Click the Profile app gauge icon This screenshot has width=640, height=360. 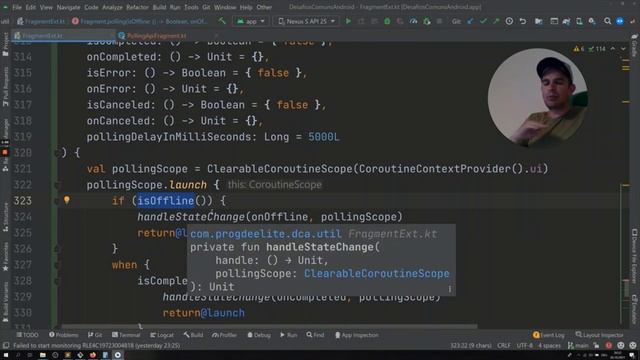[413, 21]
